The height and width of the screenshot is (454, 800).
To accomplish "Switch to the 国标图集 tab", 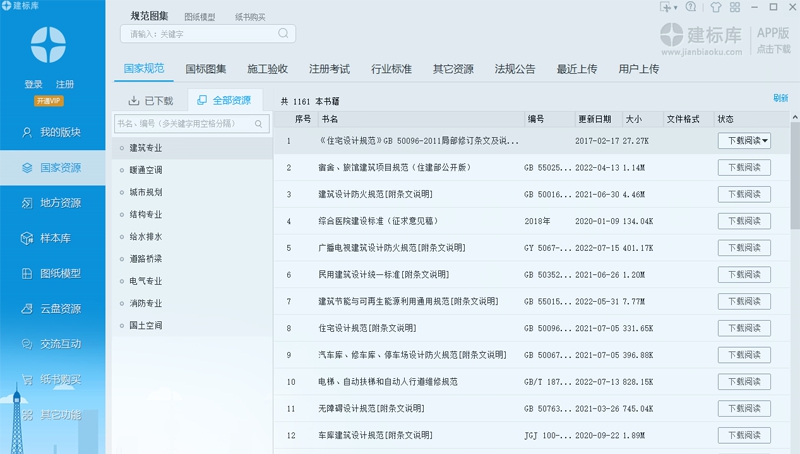I will tap(206, 69).
